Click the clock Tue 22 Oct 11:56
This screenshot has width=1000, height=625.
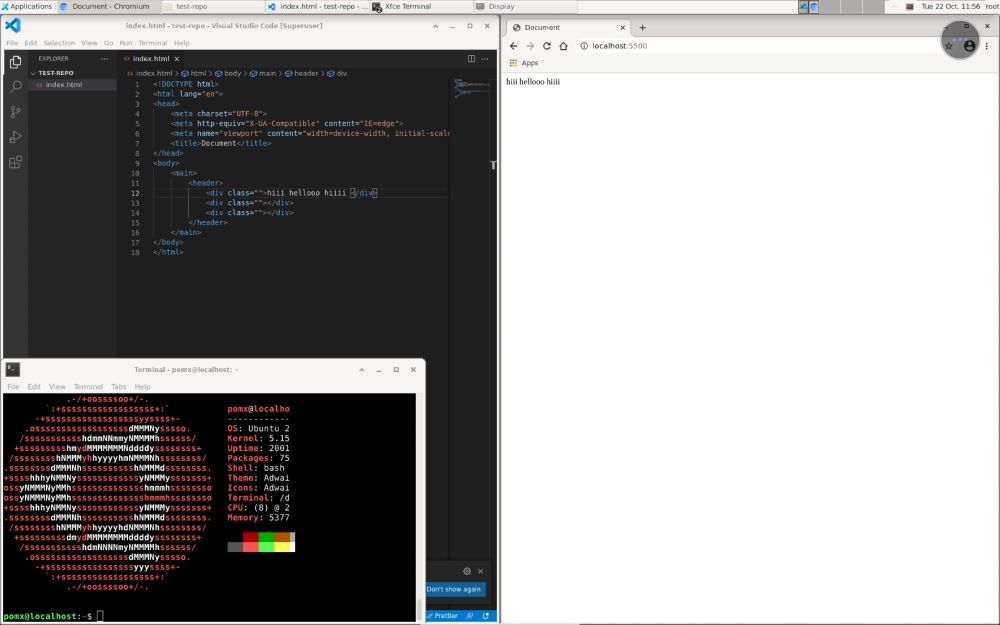pyautogui.click(x=950, y=6)
